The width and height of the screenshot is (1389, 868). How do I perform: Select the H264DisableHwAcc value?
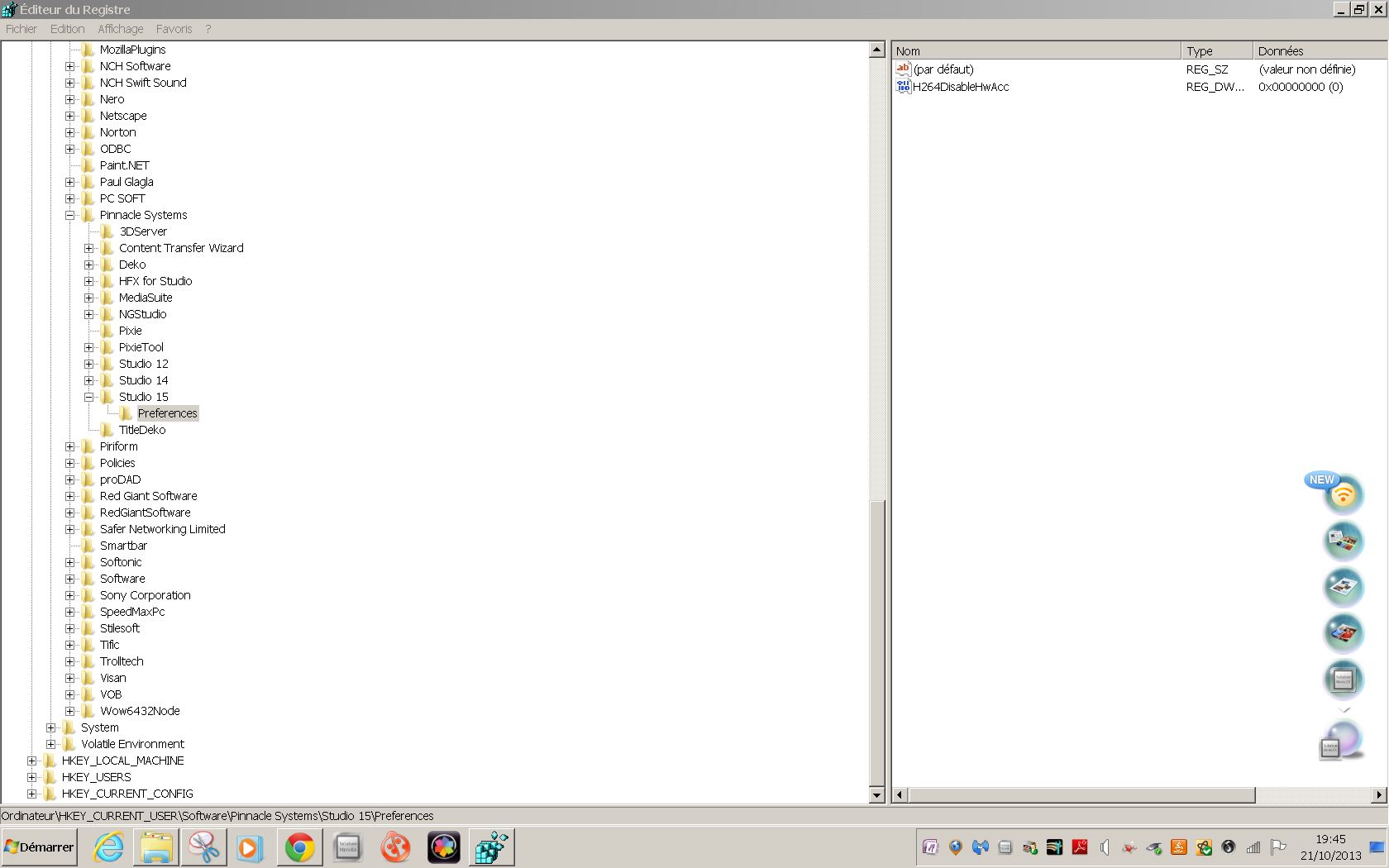pyautogui.click(x=961, y=87)
